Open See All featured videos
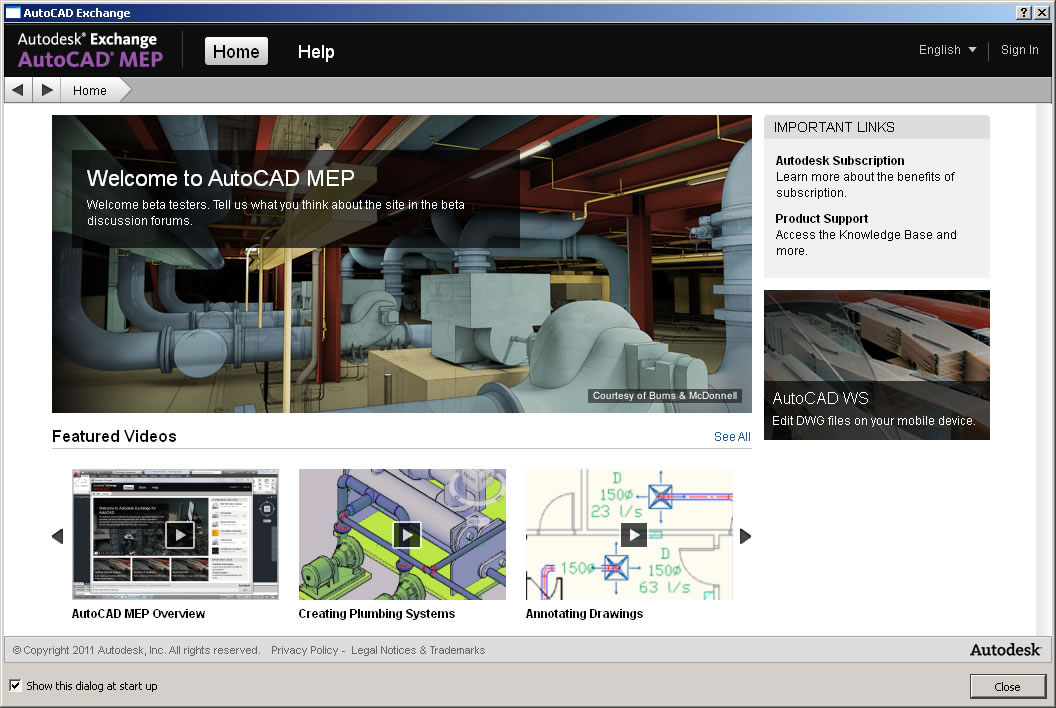 732,437
